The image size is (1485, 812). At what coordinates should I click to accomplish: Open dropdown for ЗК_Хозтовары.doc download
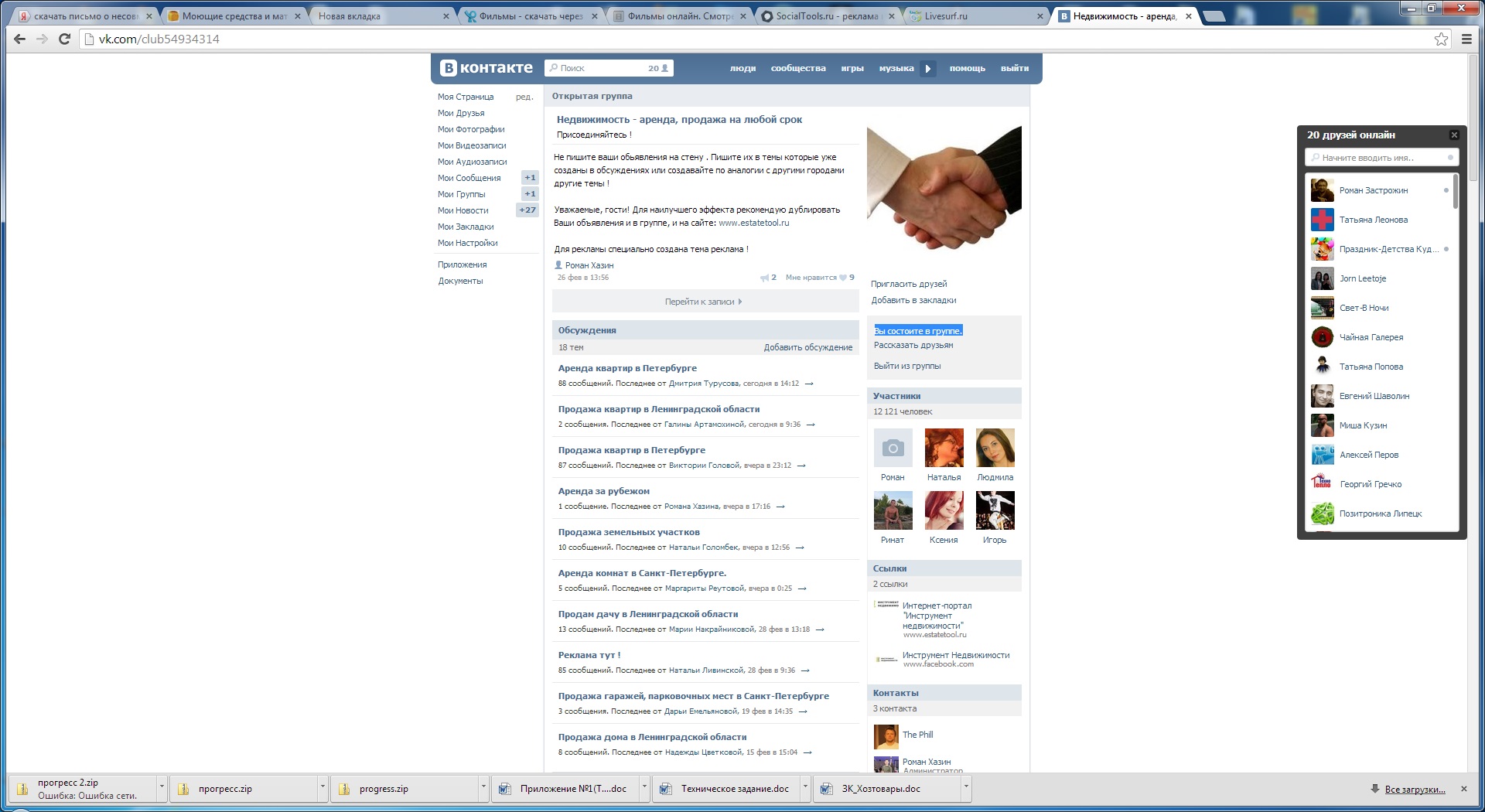point(966,789)
